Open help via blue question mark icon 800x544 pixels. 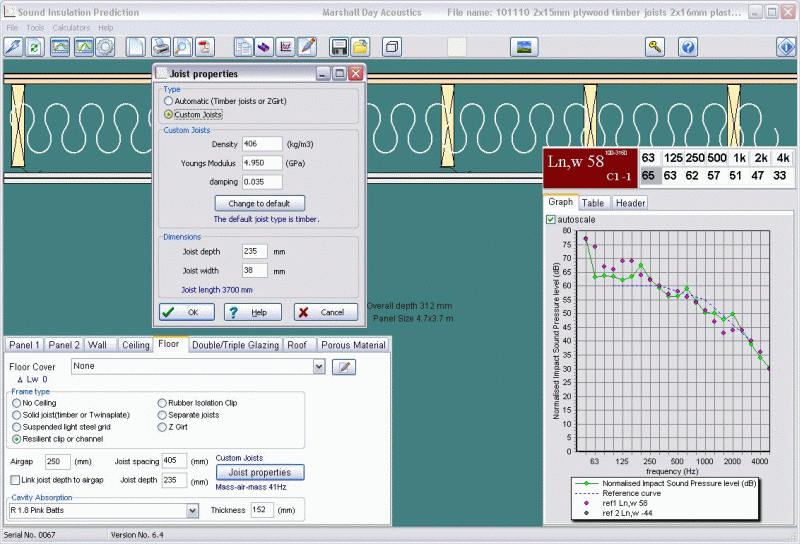[x=688, y=47]
